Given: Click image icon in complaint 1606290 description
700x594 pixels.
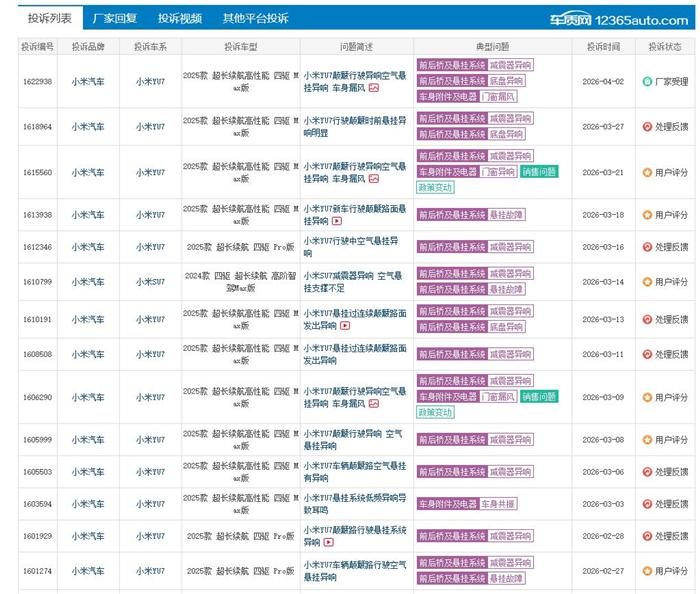Looking at the screenshot, I should (x=373, y=404).
